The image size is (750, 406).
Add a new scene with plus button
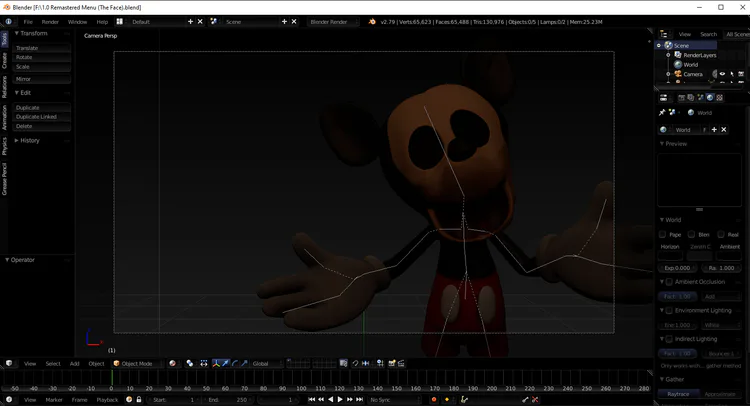click(x=284, y=22)
